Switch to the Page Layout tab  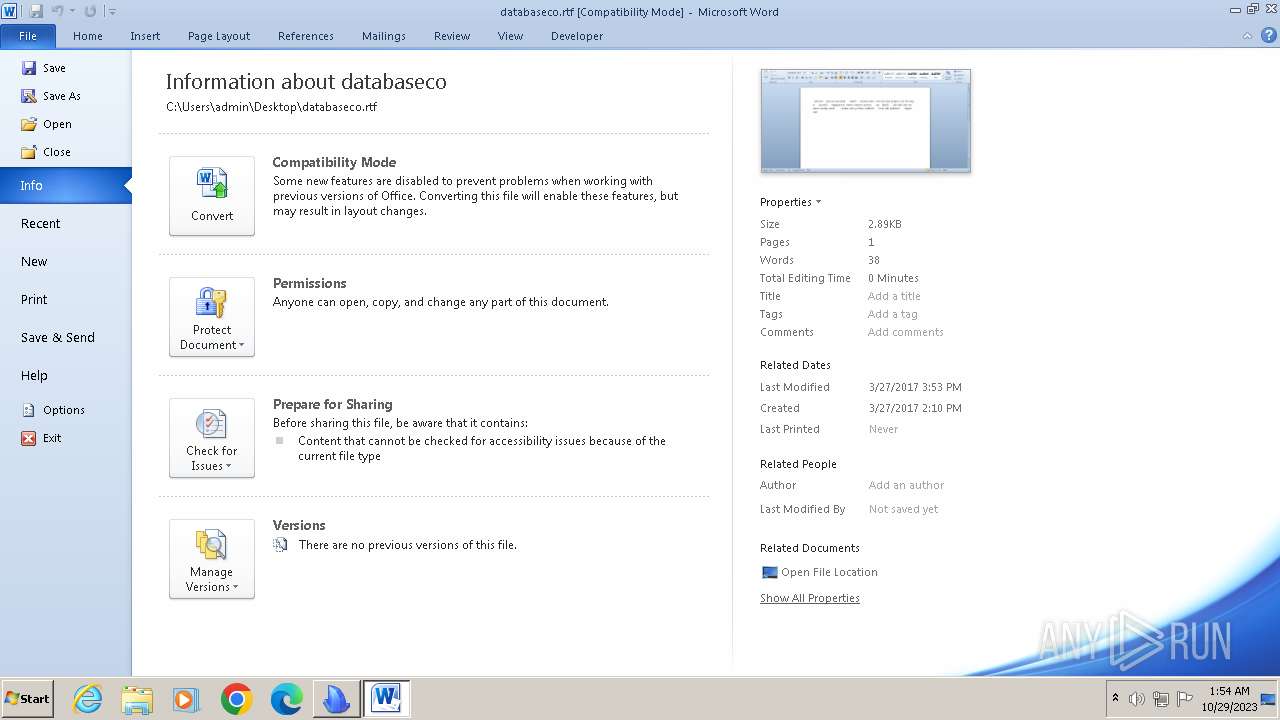(x=219, y=36)
